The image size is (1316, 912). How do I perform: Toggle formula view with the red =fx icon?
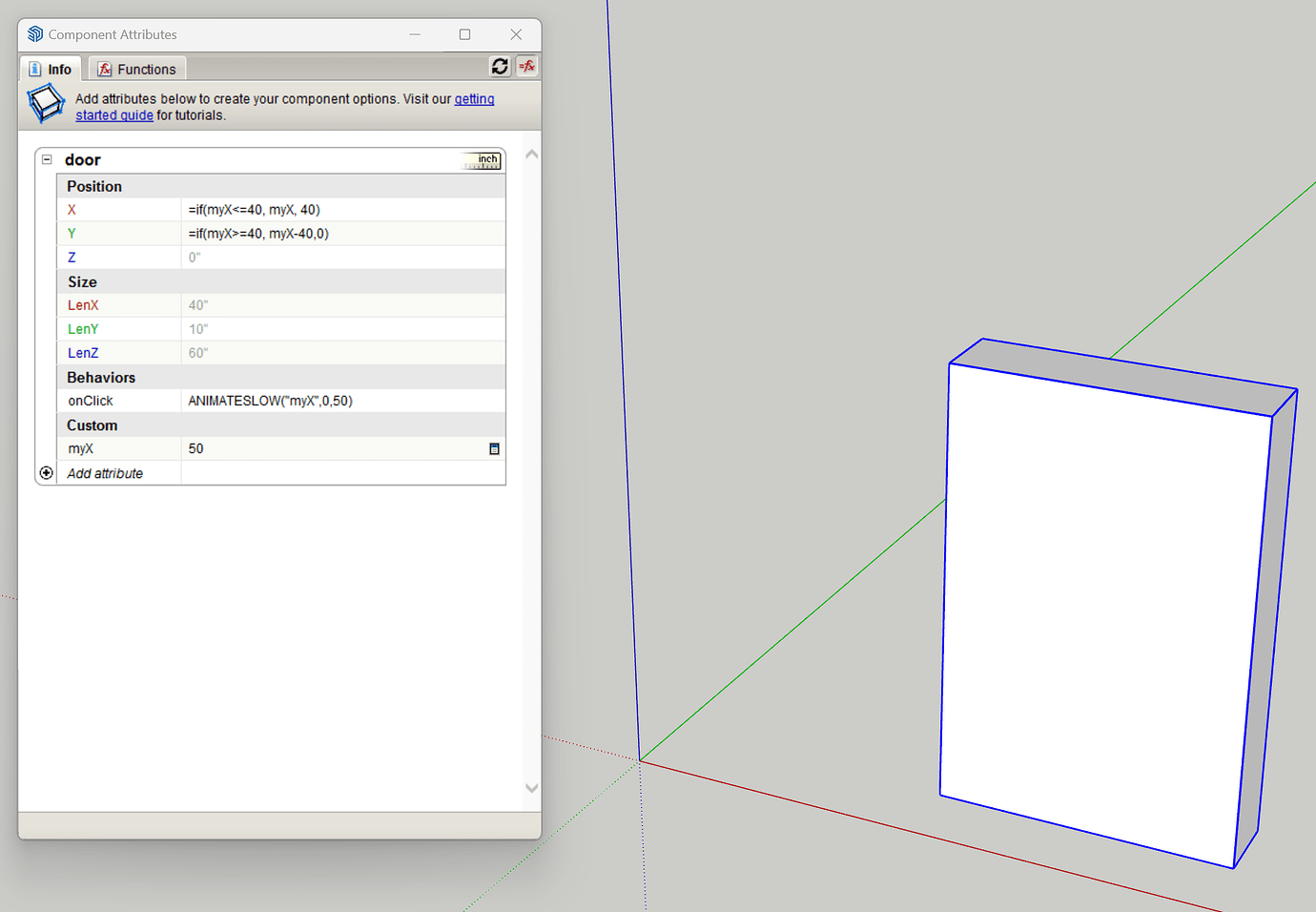[x=525, y=66]
